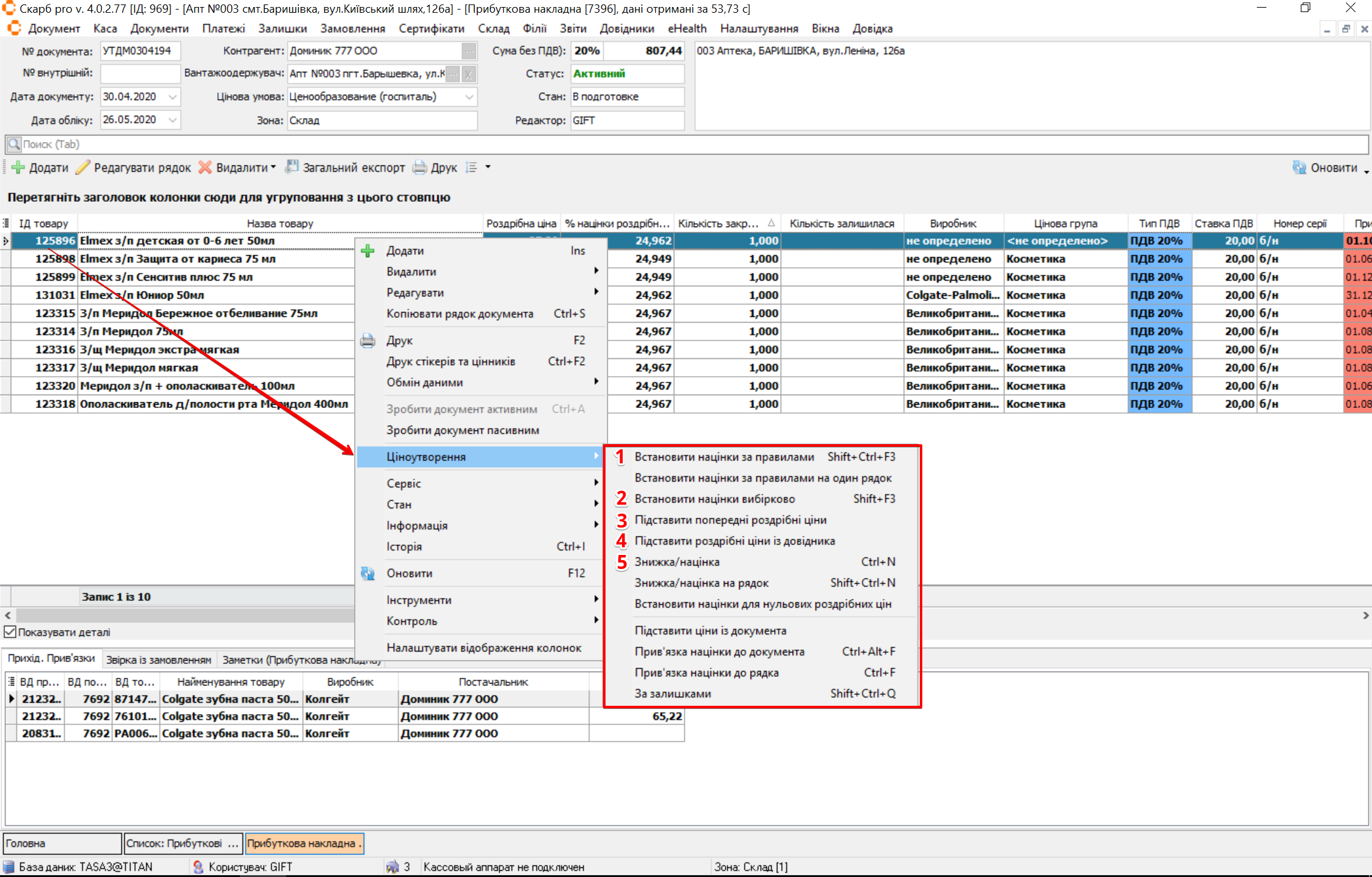This screenshot has width=1372, height=877.
Task: Expand the Цінова умова combo box
Action: tap(469, 97)
